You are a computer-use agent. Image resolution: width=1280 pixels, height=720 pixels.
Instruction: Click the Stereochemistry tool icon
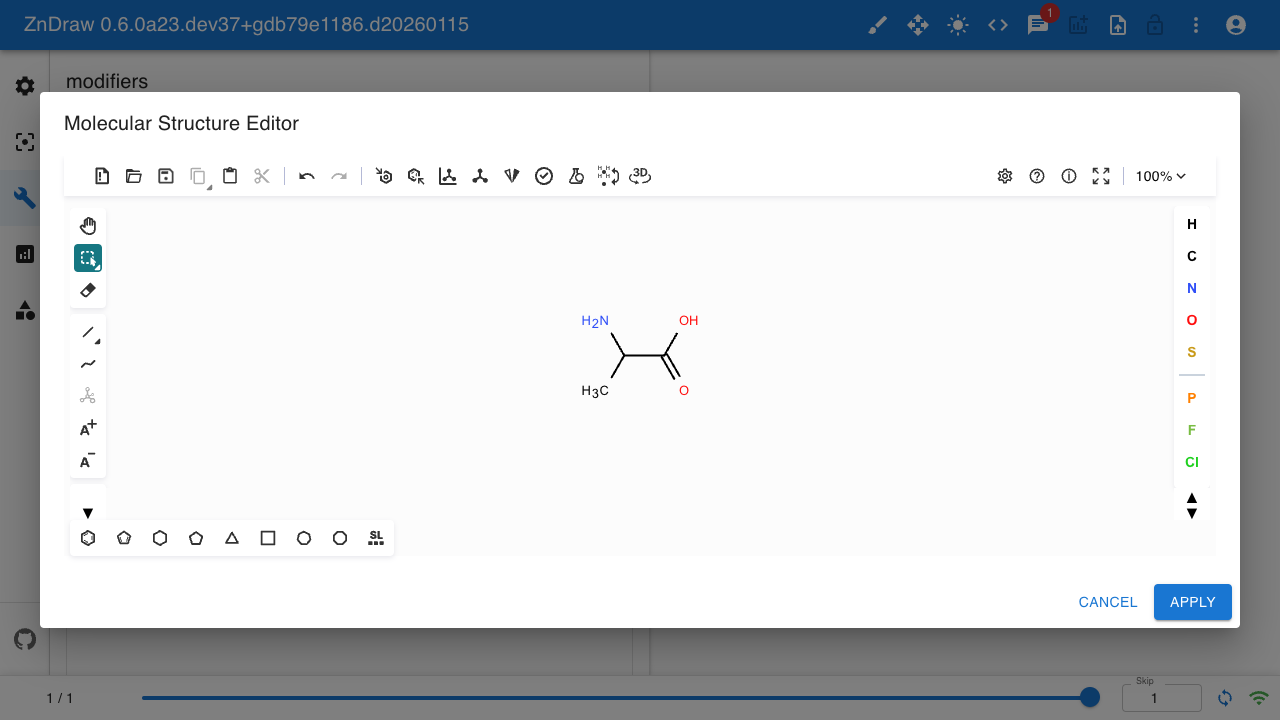point(88,396)
